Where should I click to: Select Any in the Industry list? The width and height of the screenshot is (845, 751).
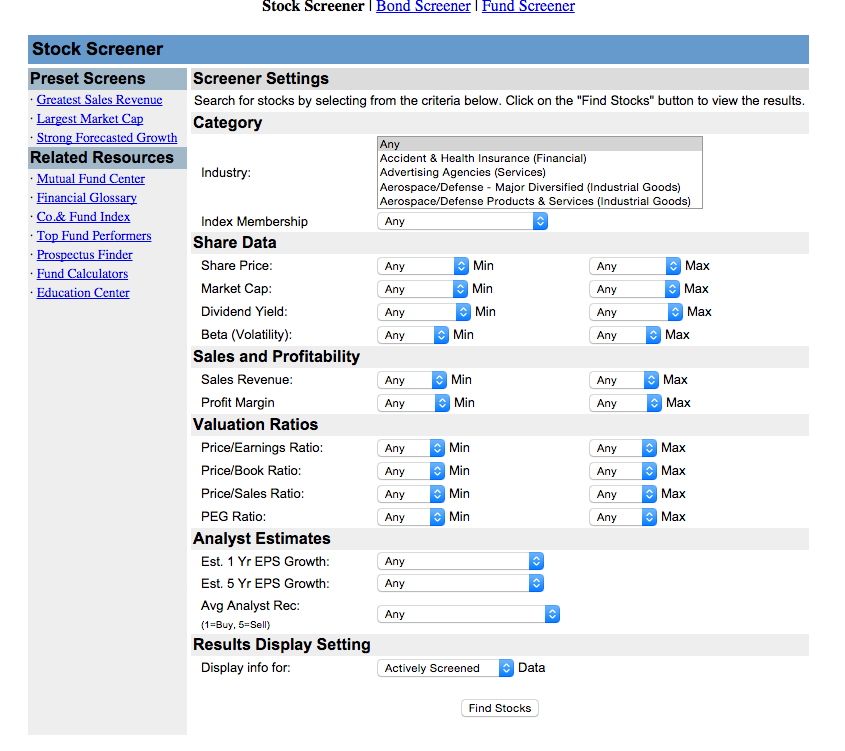539,144
